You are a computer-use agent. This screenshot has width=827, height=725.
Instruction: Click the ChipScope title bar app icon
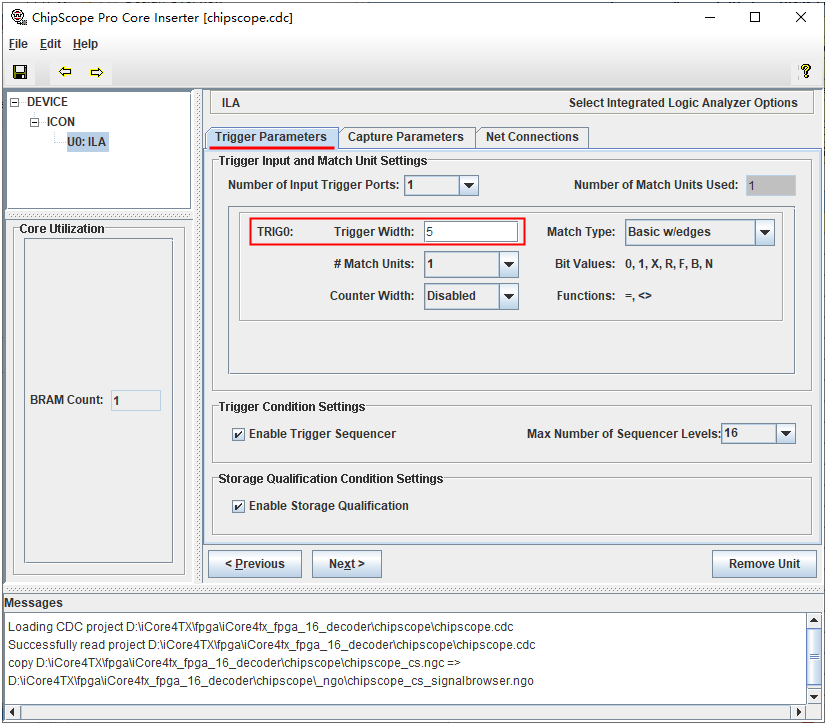(x=17, y=17)
